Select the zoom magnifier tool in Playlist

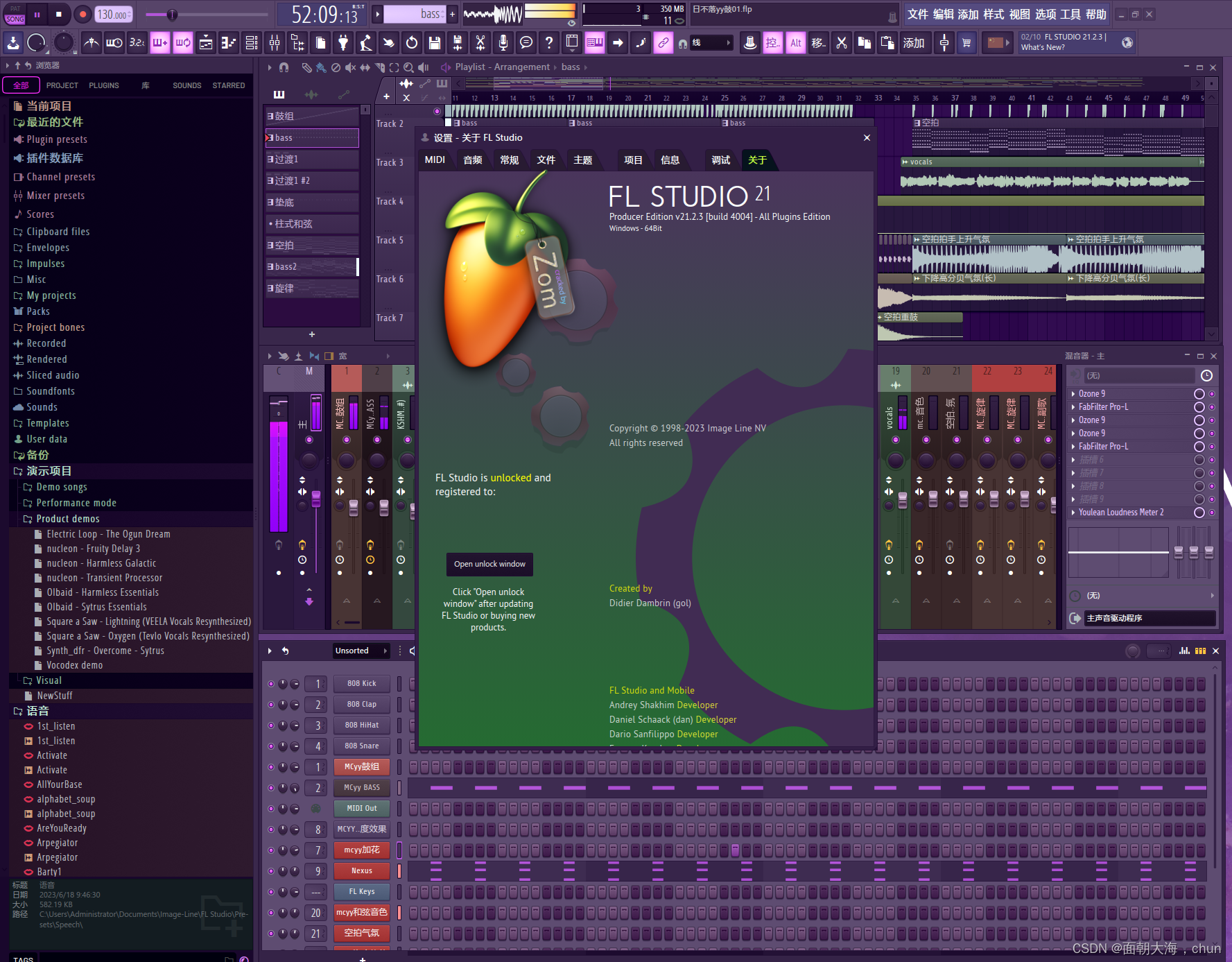[408, 67]
